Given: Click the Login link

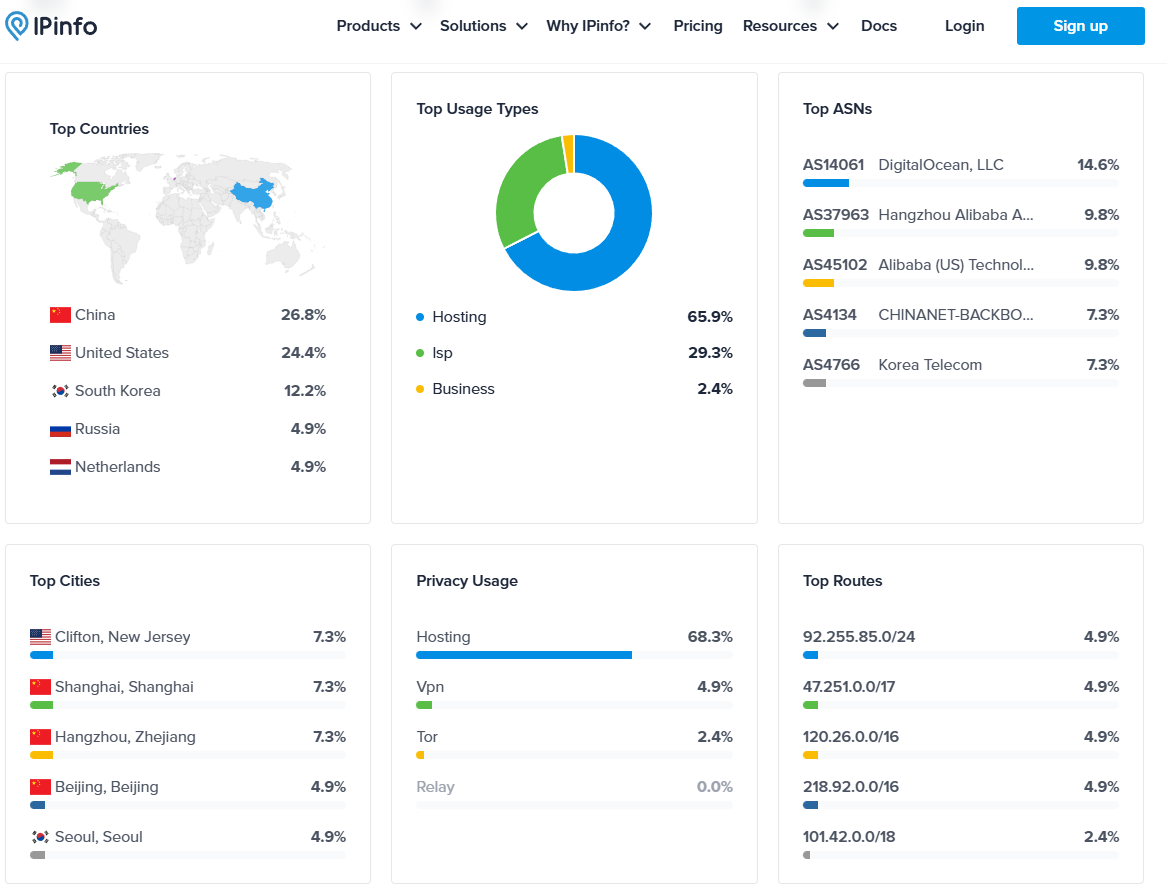Looking at the screenshot, I should tap(964, 26).
